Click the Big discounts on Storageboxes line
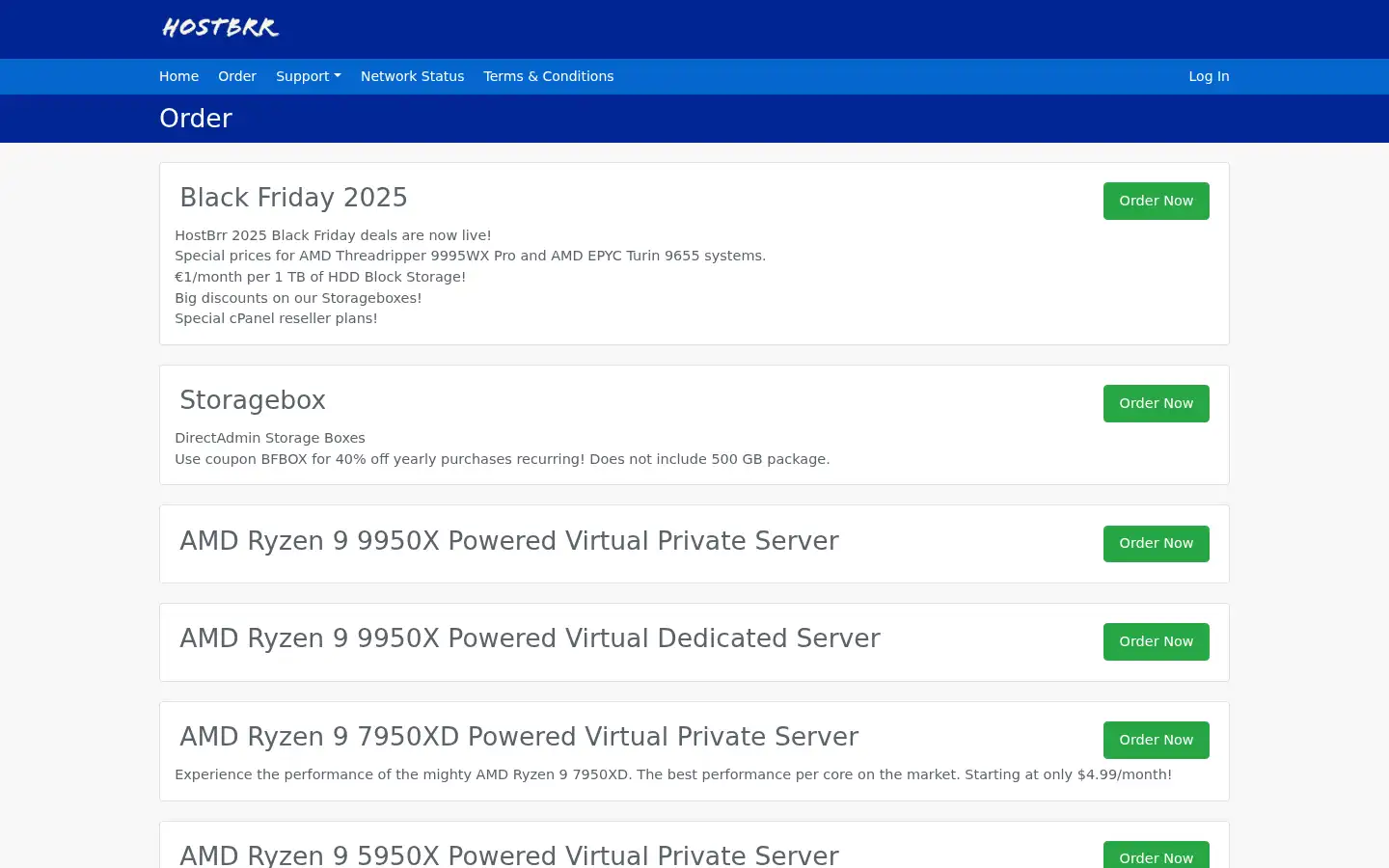 tap(298, 298)
